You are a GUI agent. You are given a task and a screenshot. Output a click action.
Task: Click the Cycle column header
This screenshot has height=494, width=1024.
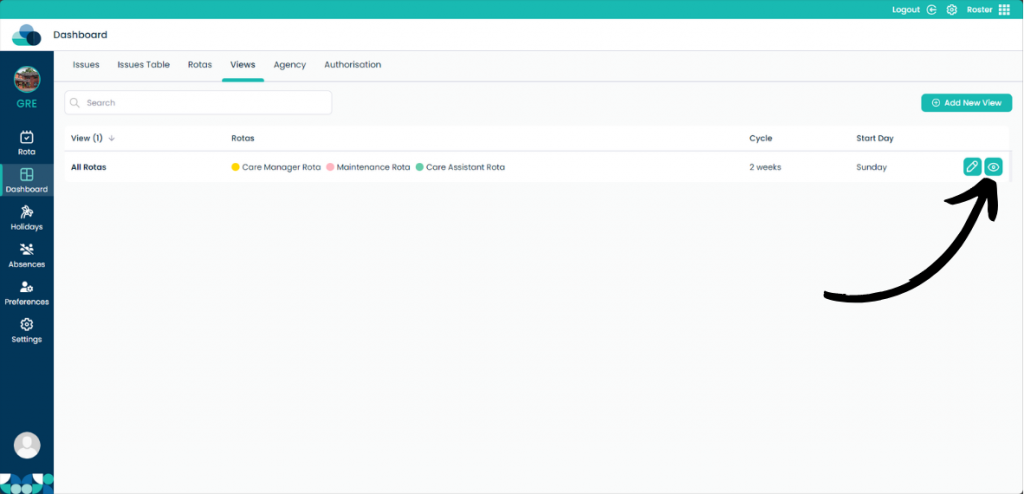[x=761, y=139]
